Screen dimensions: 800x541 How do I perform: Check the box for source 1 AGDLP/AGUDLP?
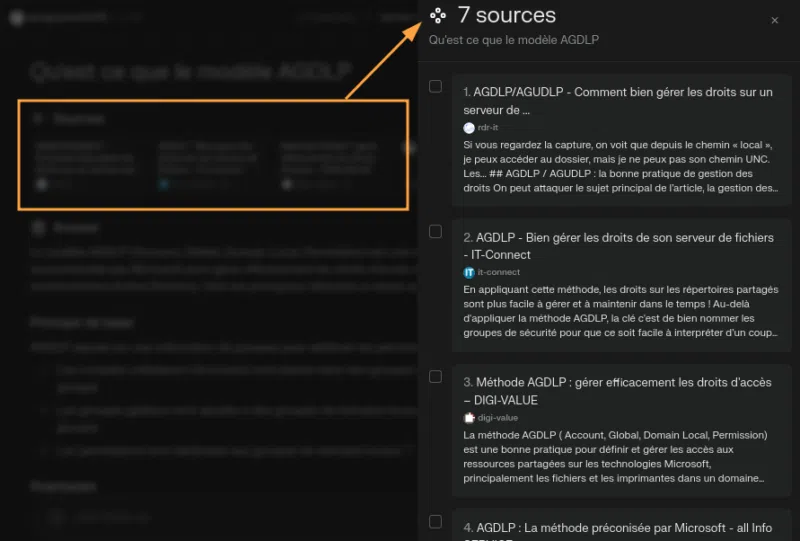[x=435, y=86]
